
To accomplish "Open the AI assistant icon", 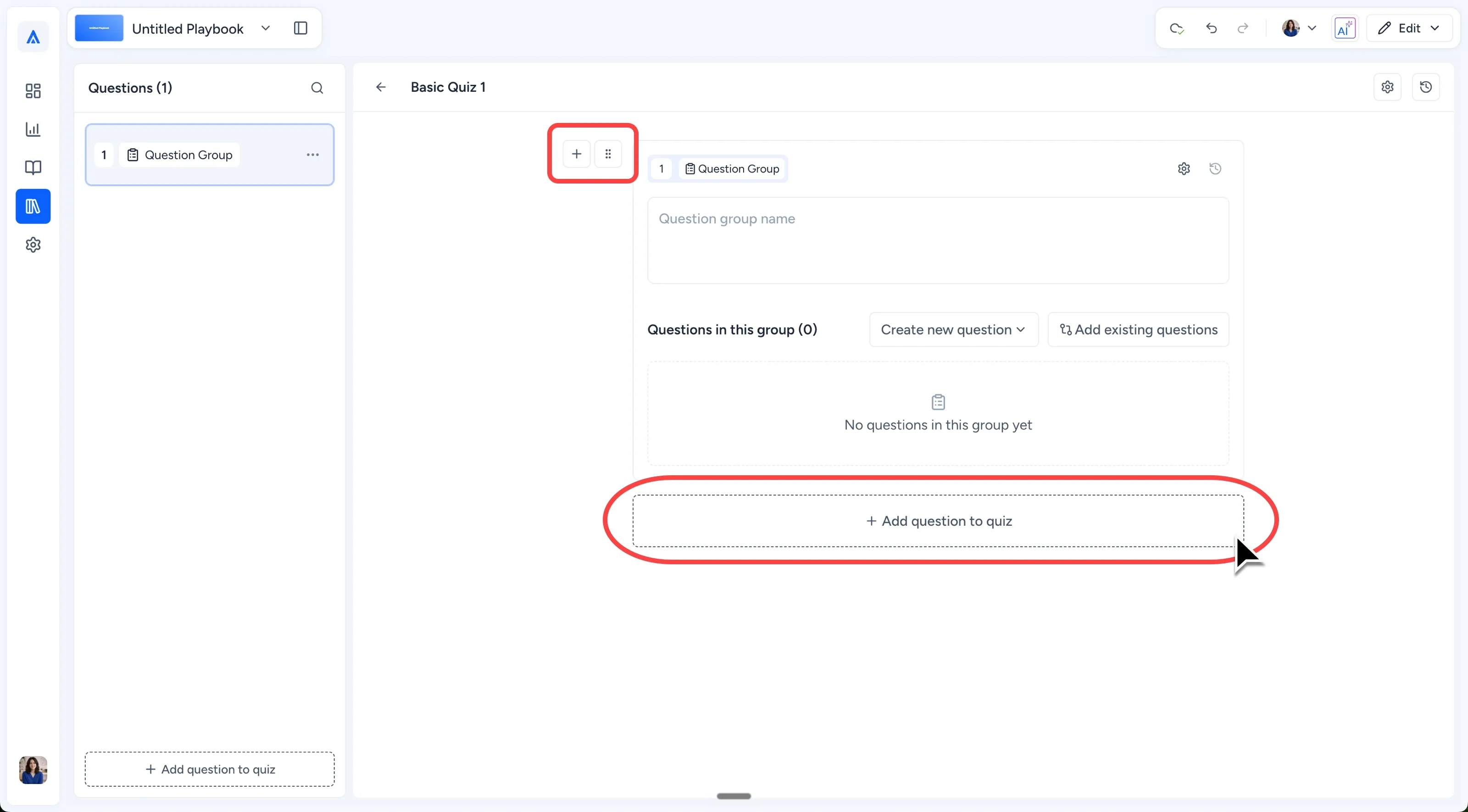I will click(1345, 28).
